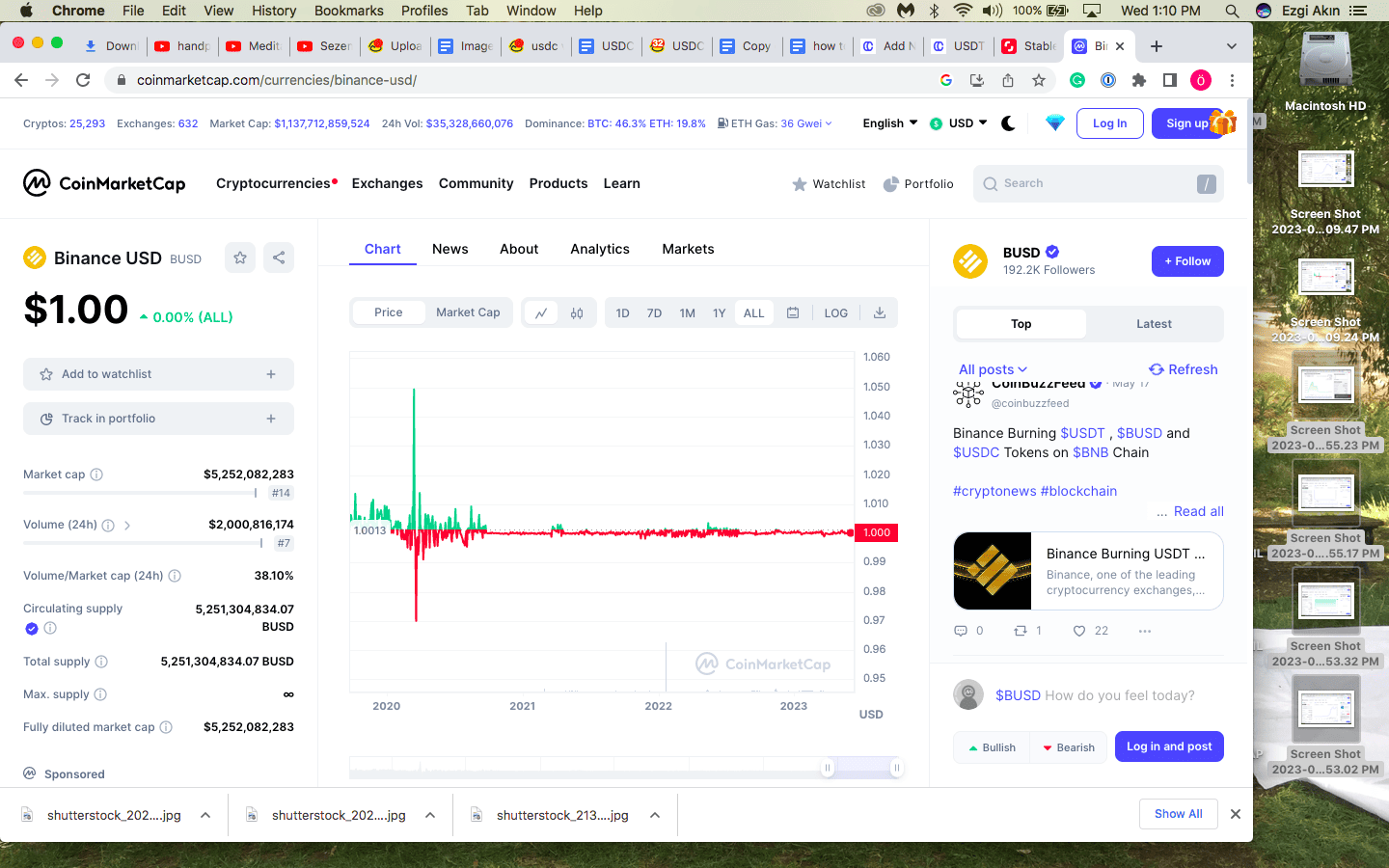This screenshot has width=1389, height=868.
Task: Set chart range to 1D
Action: pyautogui.click(x=623, y=313)
